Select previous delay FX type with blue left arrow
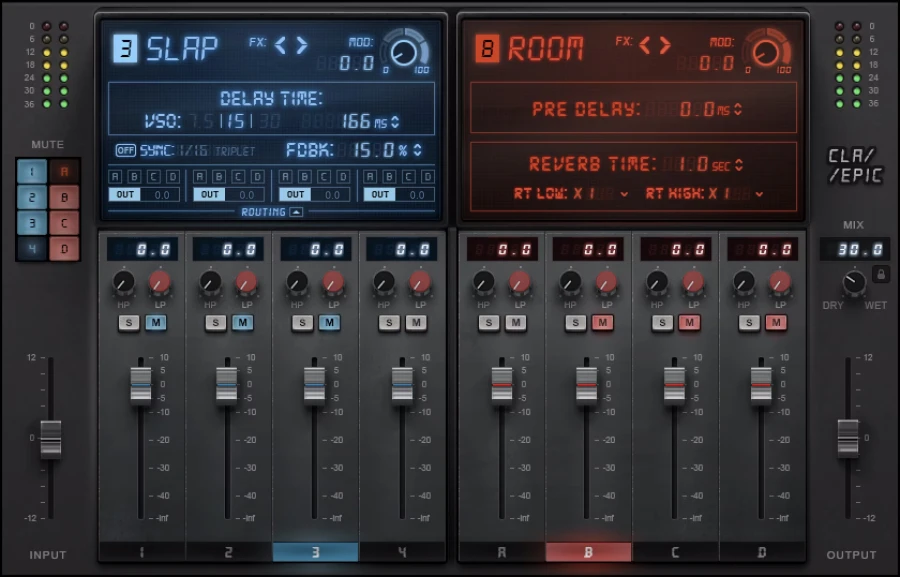Image resolution: width=900 pixels, height=577 pixels. click(x=280, y=45)
